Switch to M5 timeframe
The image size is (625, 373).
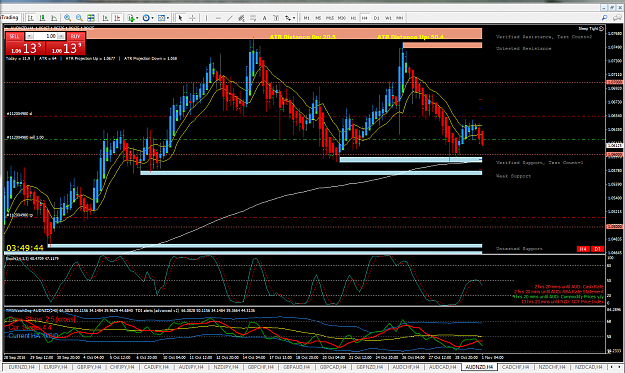[x=318, y=18]
